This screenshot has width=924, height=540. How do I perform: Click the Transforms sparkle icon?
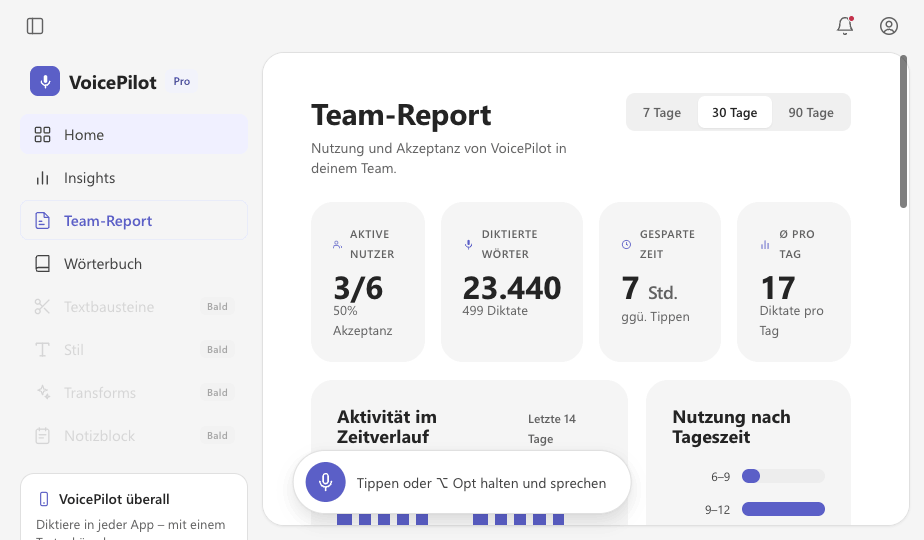(43, 392)
